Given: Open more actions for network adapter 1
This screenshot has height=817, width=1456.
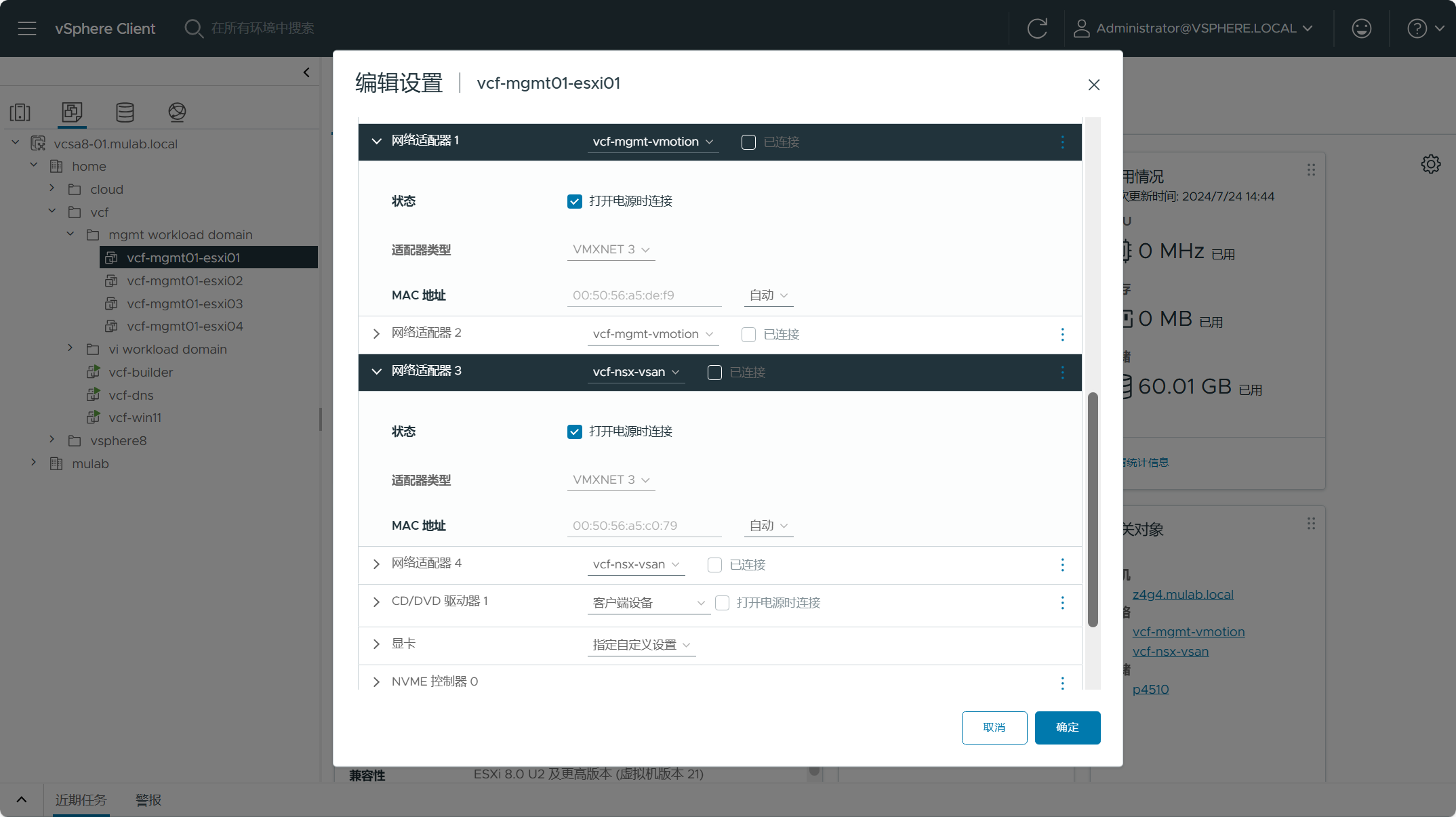Looking at the screenshot, I should tap(1062, 142).
